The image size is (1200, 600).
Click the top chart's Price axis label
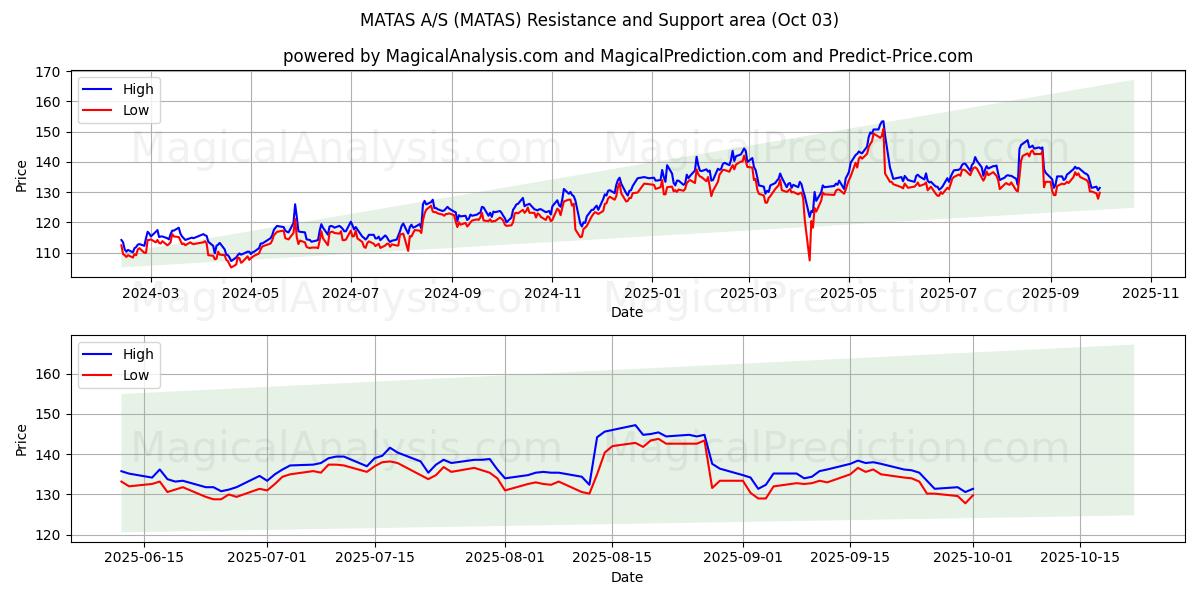(x=22, y=174)
